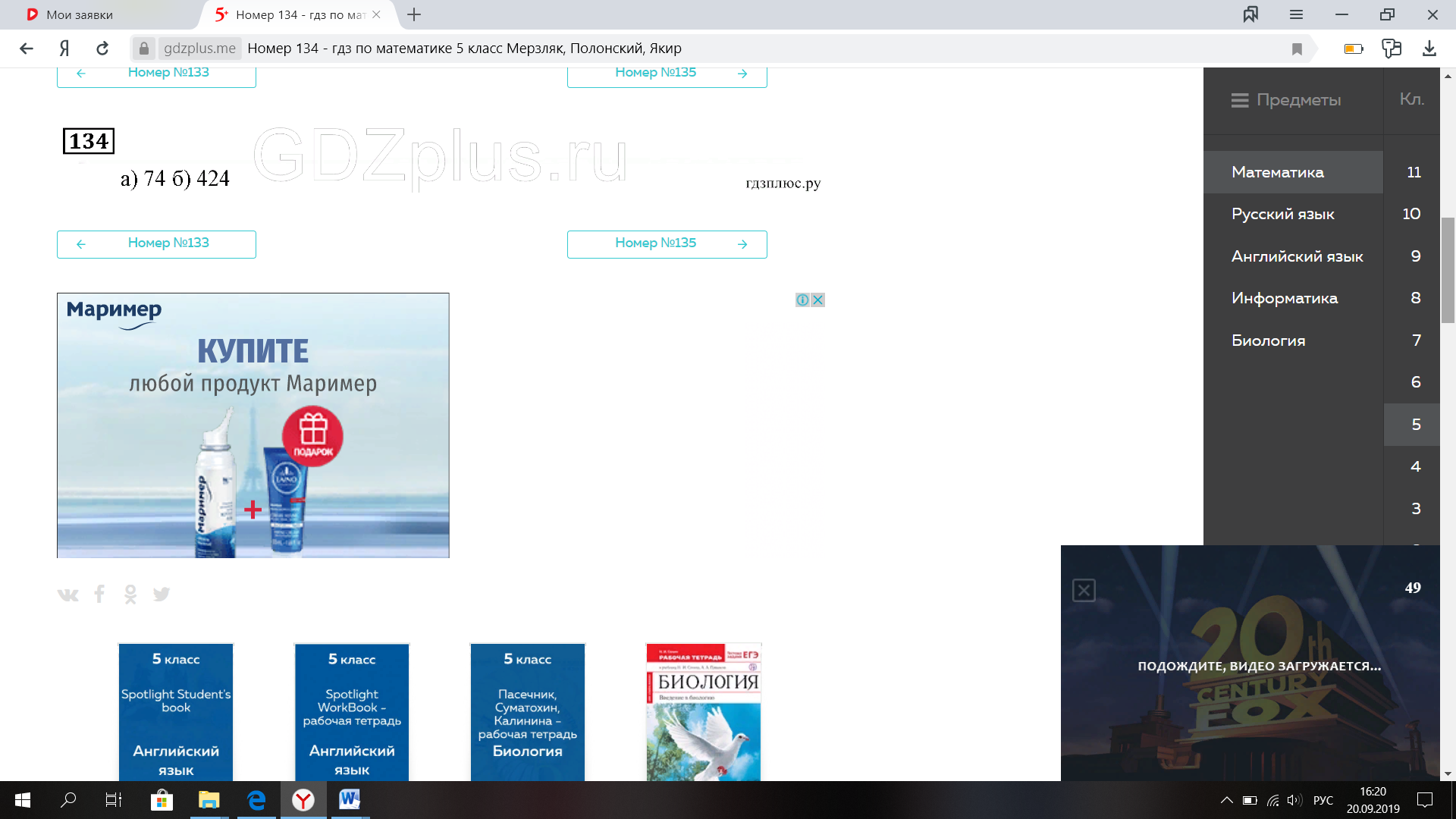Show hidden system tray icons
The width and height of the screenshot is (1456, 819).
(1226, 800)
